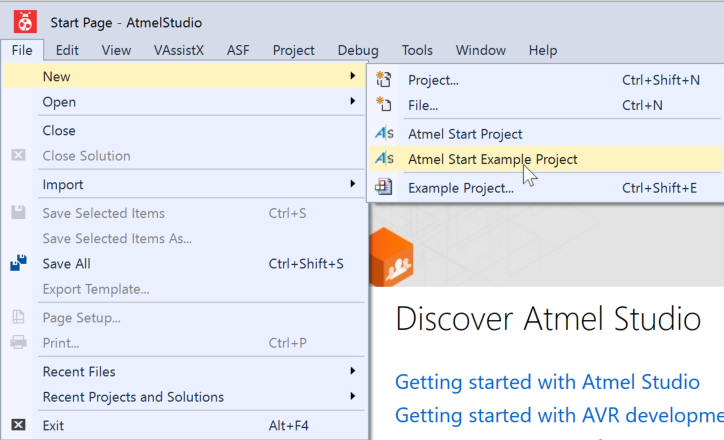Viewport: 724px width, 440px height.
Task: Expand the Import submenu arrow
Action: click(x=353, y=184)
